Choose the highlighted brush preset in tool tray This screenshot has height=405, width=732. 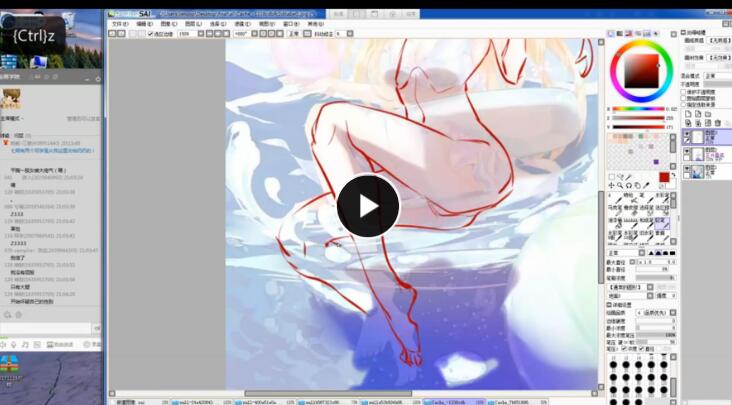tap(662, 223)
